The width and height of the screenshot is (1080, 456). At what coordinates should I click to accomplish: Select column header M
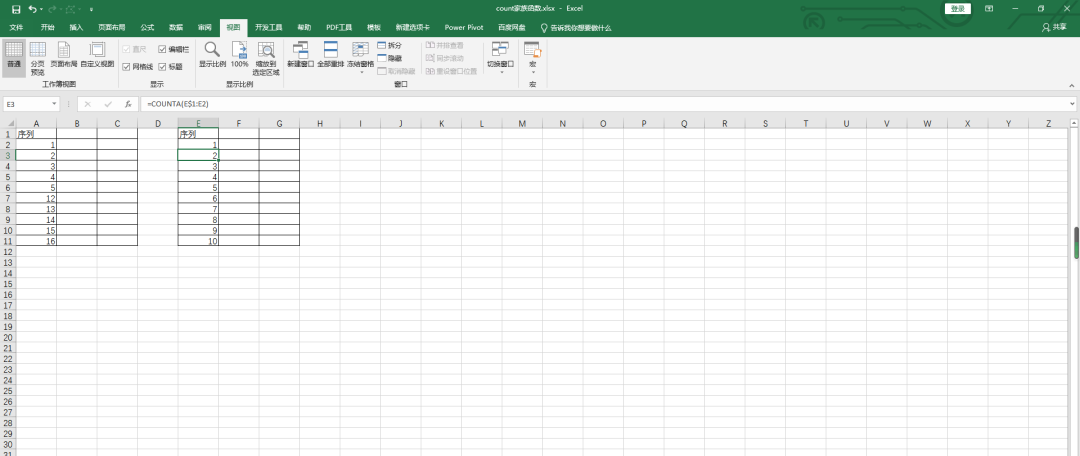point(521,124)
